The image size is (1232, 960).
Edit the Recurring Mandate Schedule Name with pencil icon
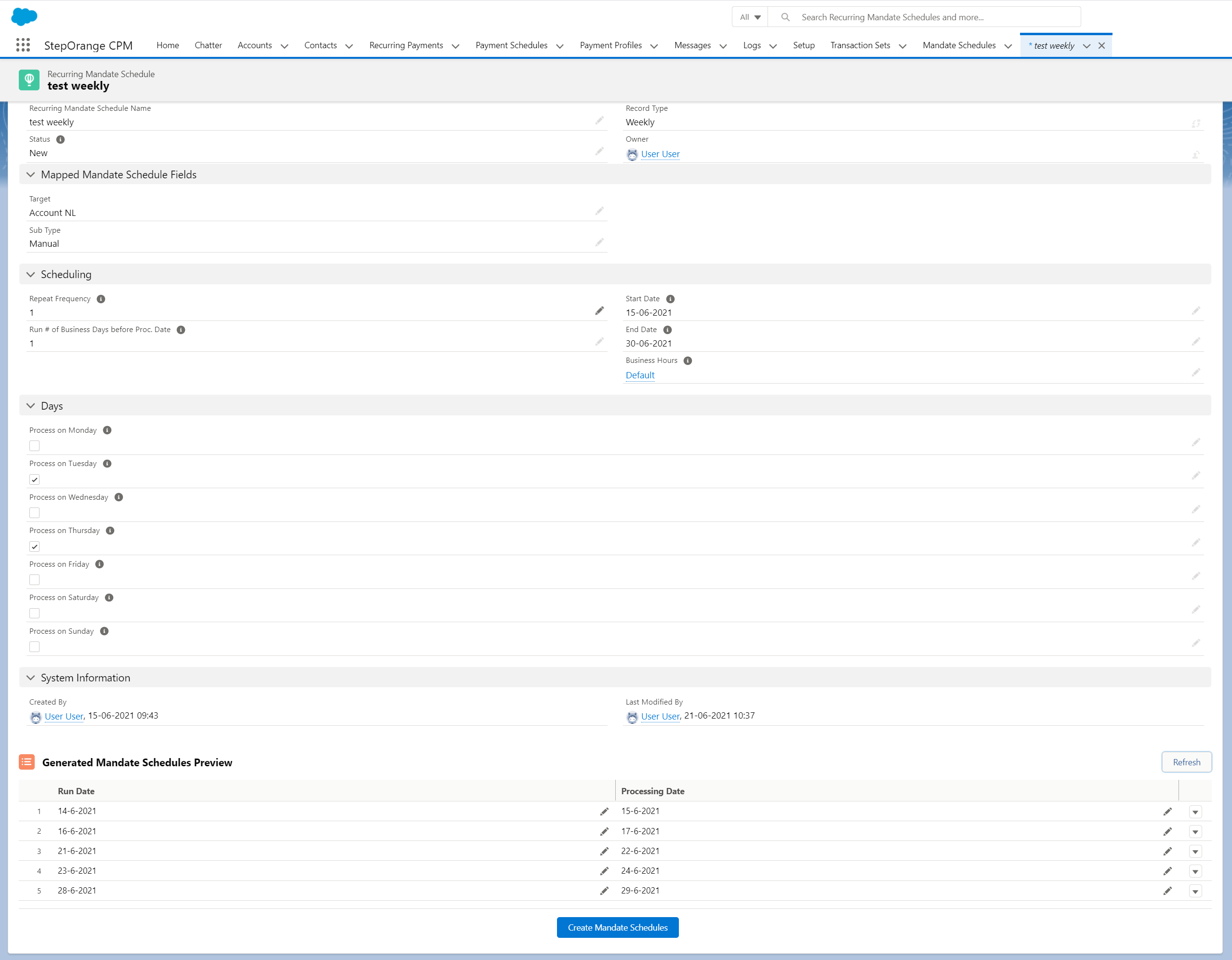[x=599, y=120]
